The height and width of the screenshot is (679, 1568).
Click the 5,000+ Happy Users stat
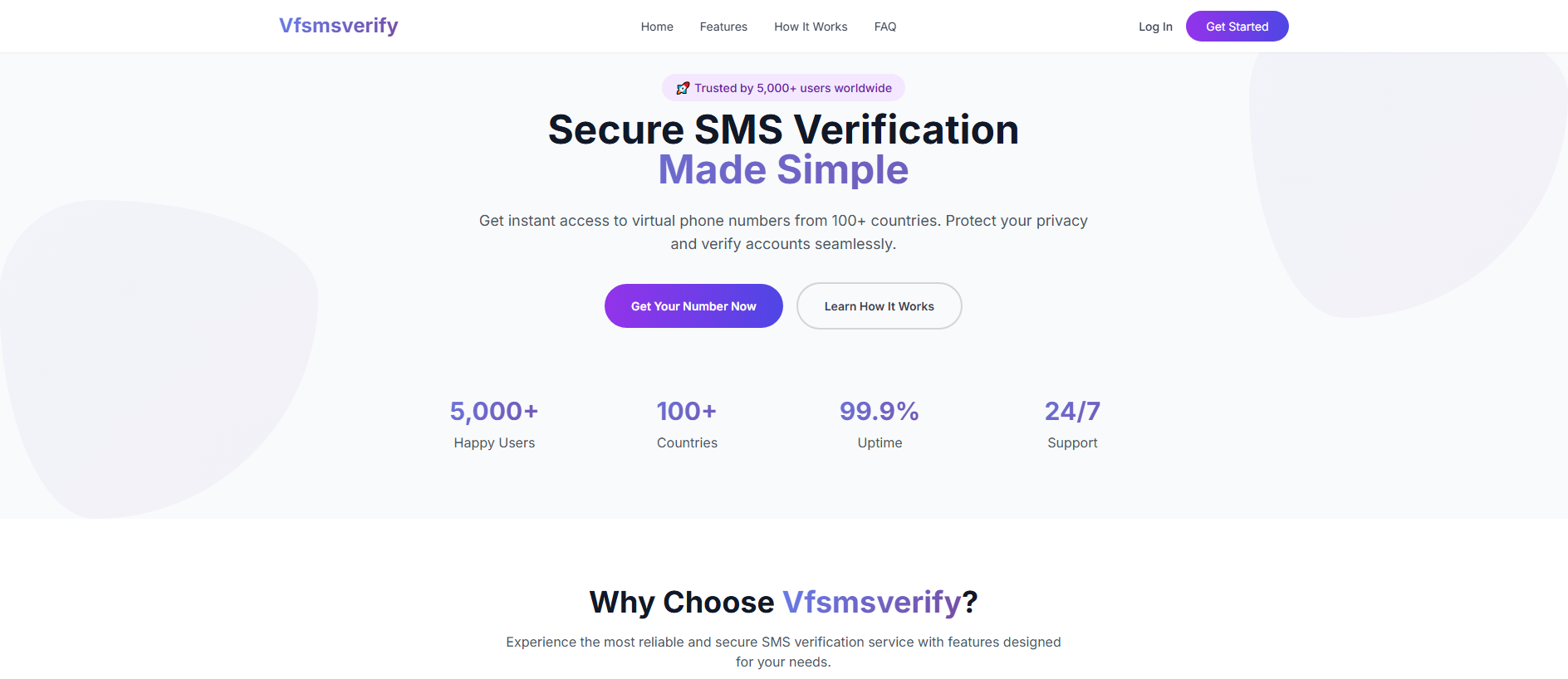coord(494,424)
